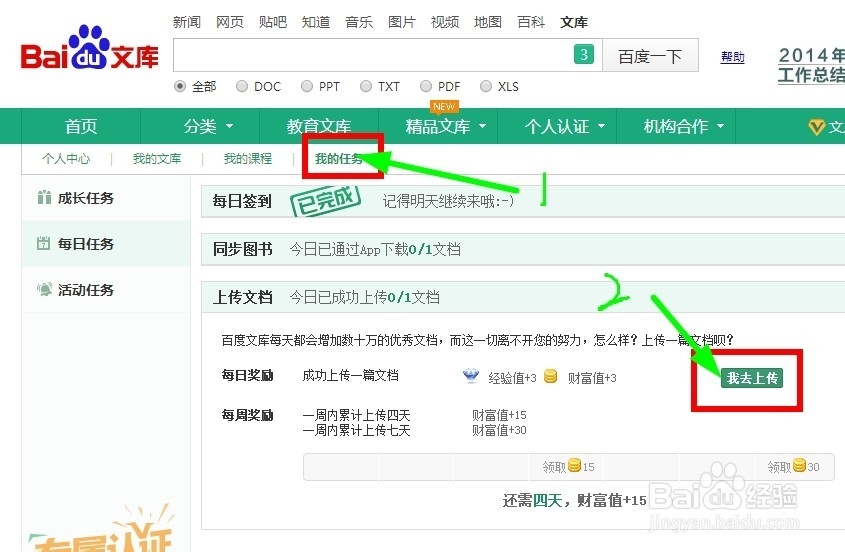Click the diamond 经验值 icon
The height and width of the screenshot is (552, 845).
(x=471, y=376)
